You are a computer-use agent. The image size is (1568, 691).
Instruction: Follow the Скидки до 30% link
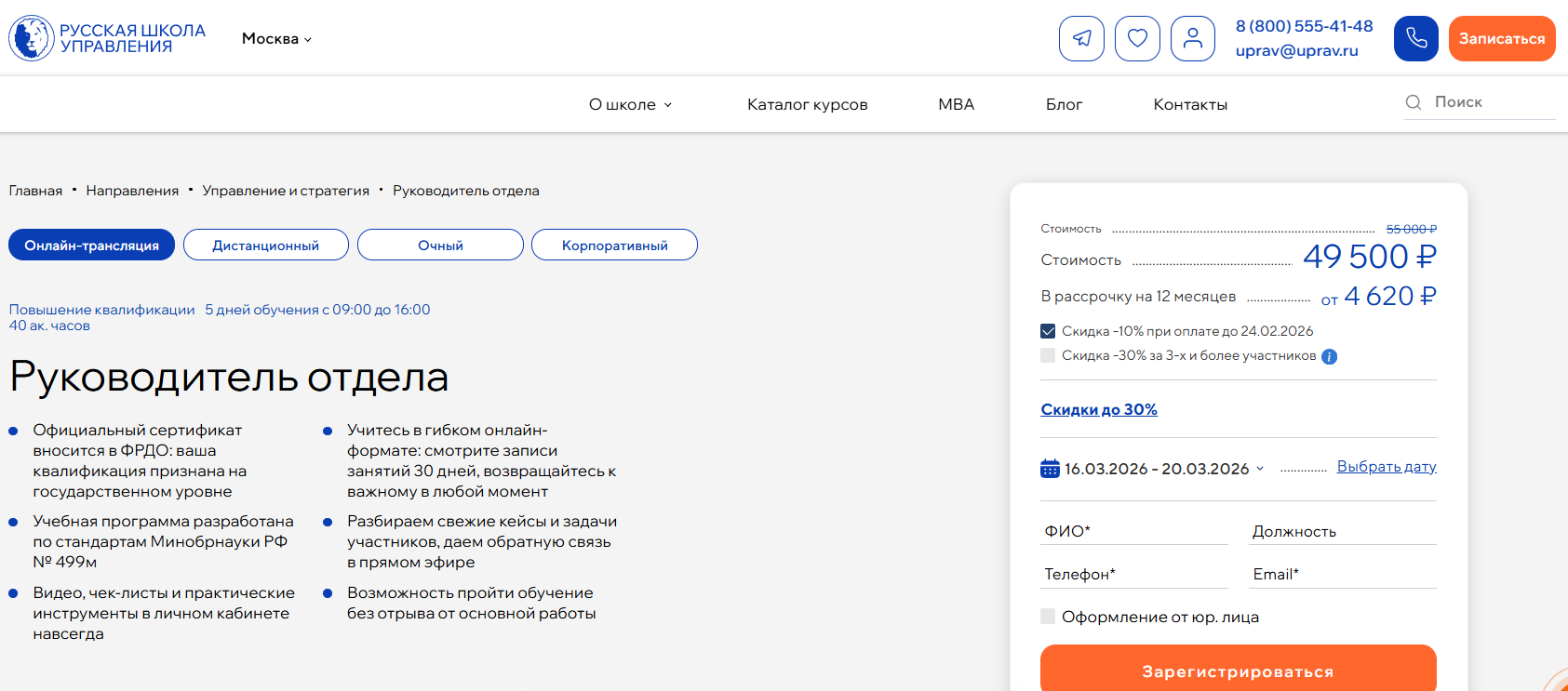coord(1099,409)
